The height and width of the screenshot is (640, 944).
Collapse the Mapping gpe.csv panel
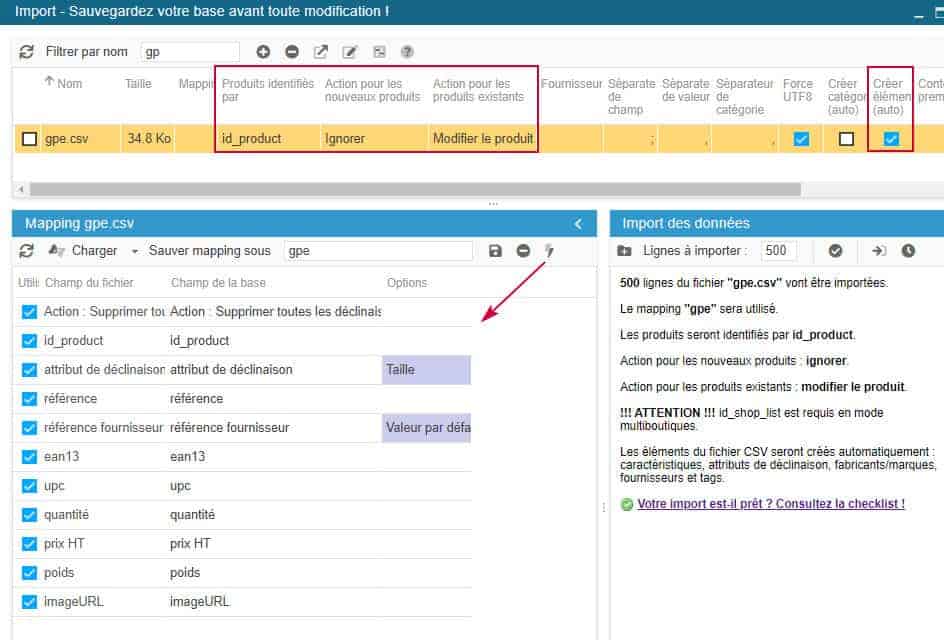point(578,224)
